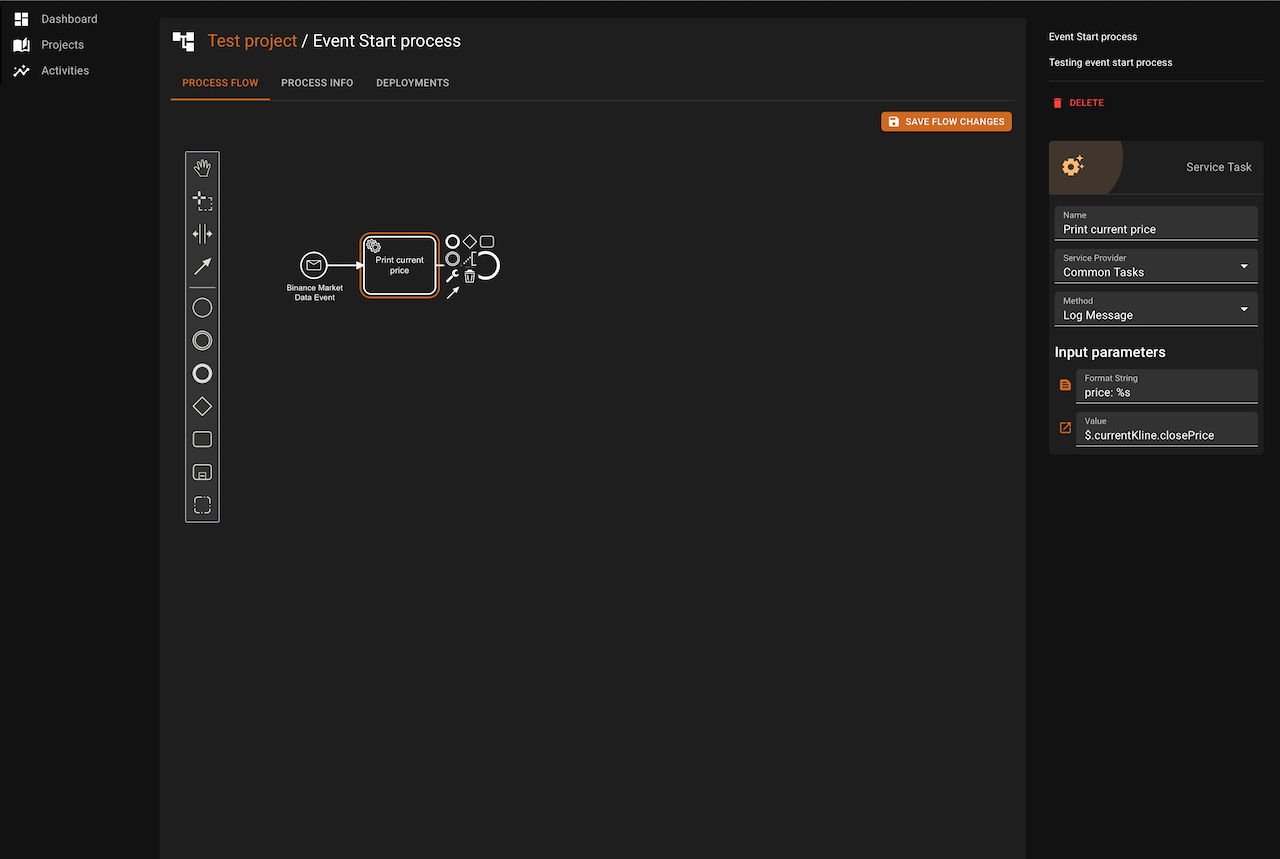Image resolution: width=1280 pixels, height=859 pixels.
Task: Pick the global connect arrow tool
Action: 202,266
